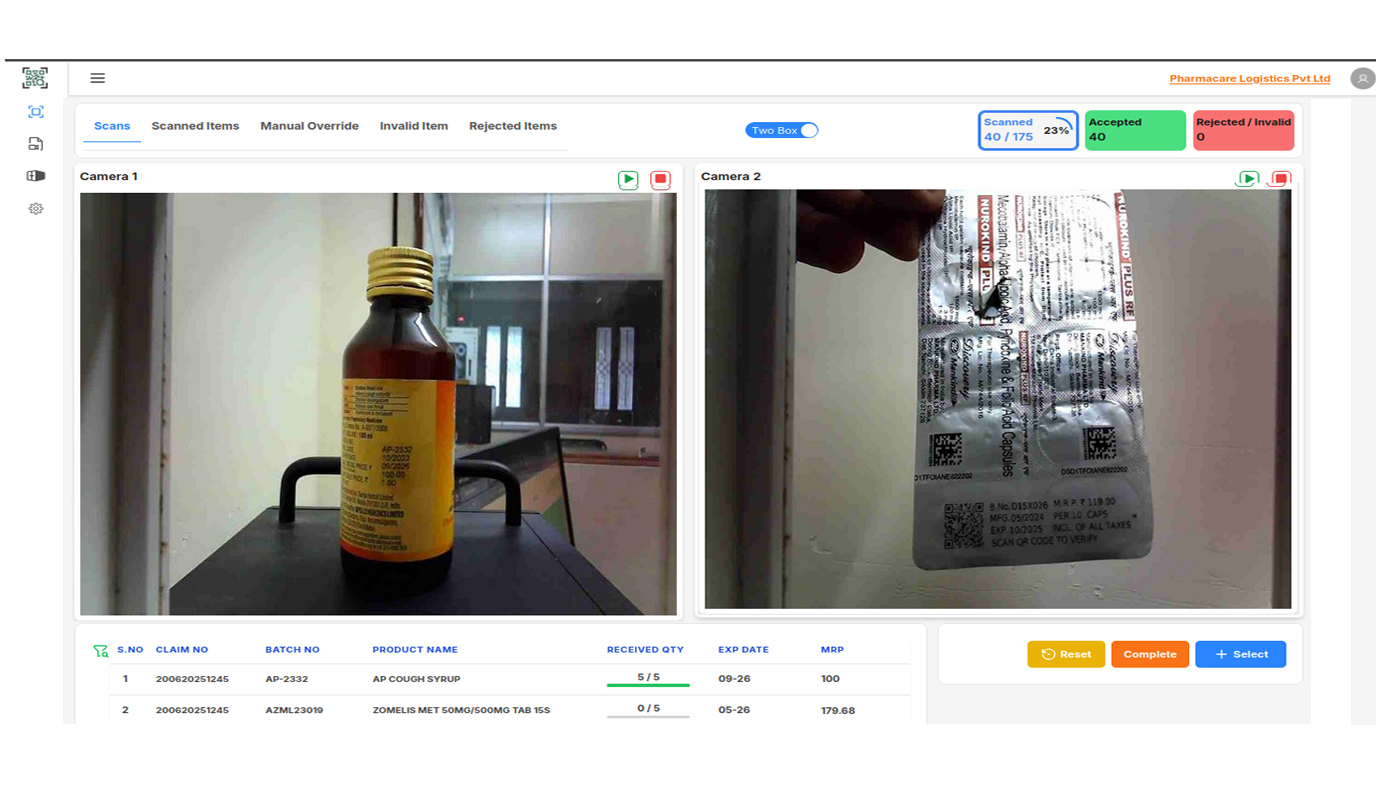Stop Camera 1 with red stop icon

click(x=660, y=180)
